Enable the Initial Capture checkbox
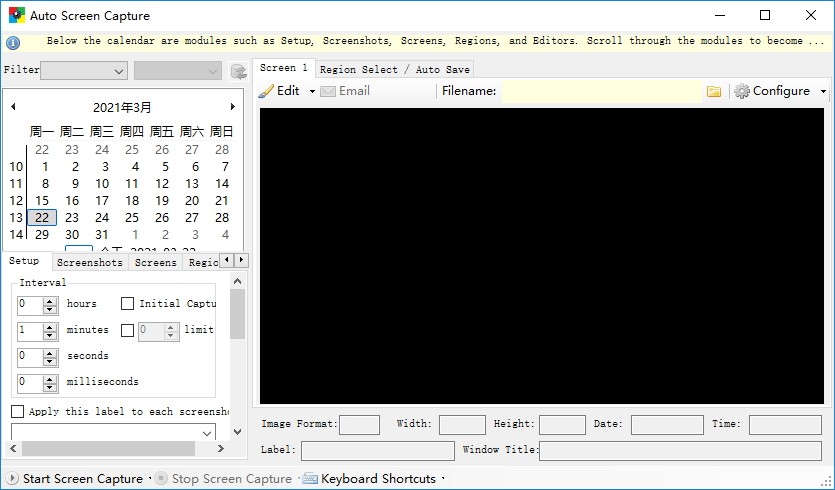This screenshot has width=835, height=490. pyautogui.click(x=127, y=304)
